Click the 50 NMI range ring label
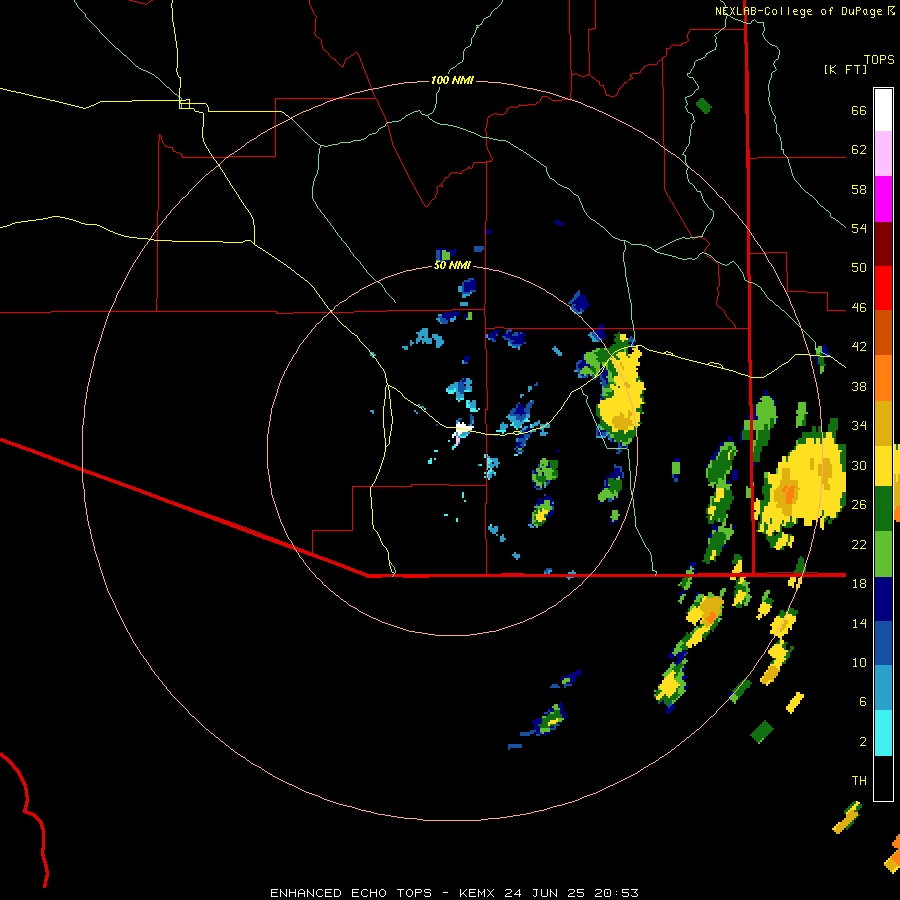Viewport: 900px width, 900px height. point(452,265)
